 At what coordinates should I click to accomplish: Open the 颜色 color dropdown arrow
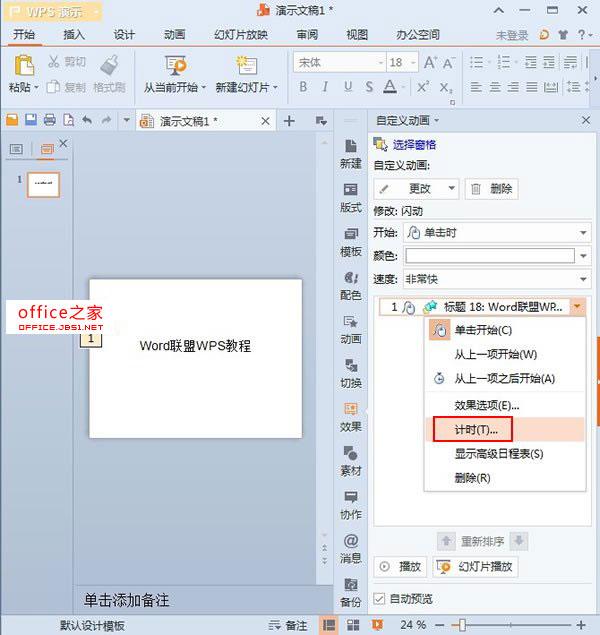pos(583,256)
